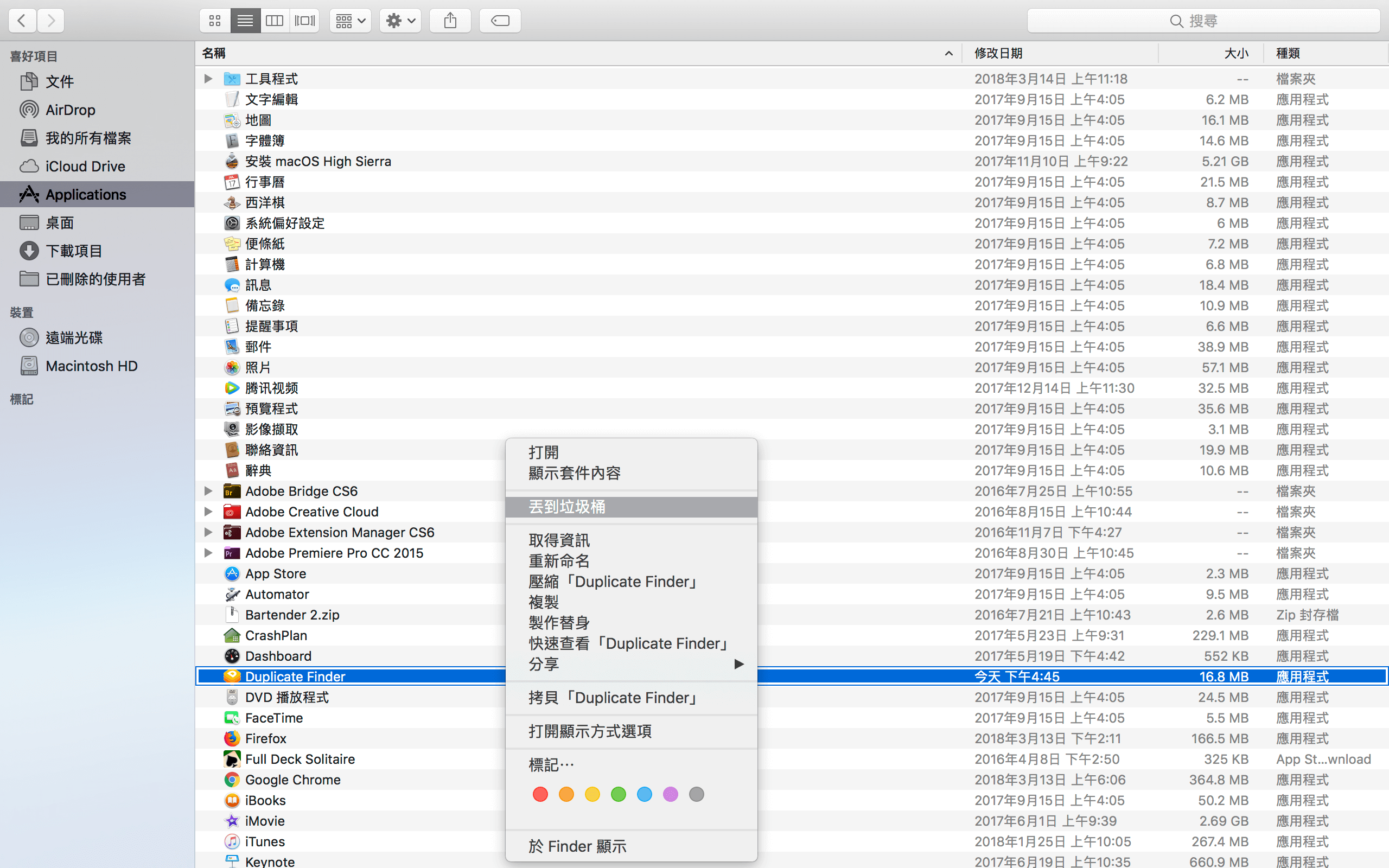The image size is (1389, 868).
Task: Open iCloud Drive from sidebar
Action: 85,167
